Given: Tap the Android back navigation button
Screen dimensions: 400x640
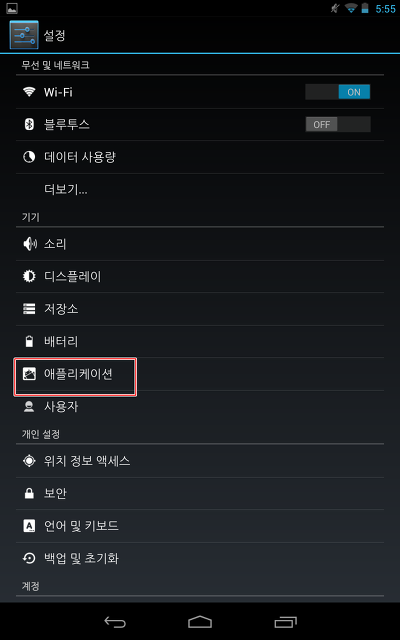Looking at the screenshot, I should pos(115,622).
